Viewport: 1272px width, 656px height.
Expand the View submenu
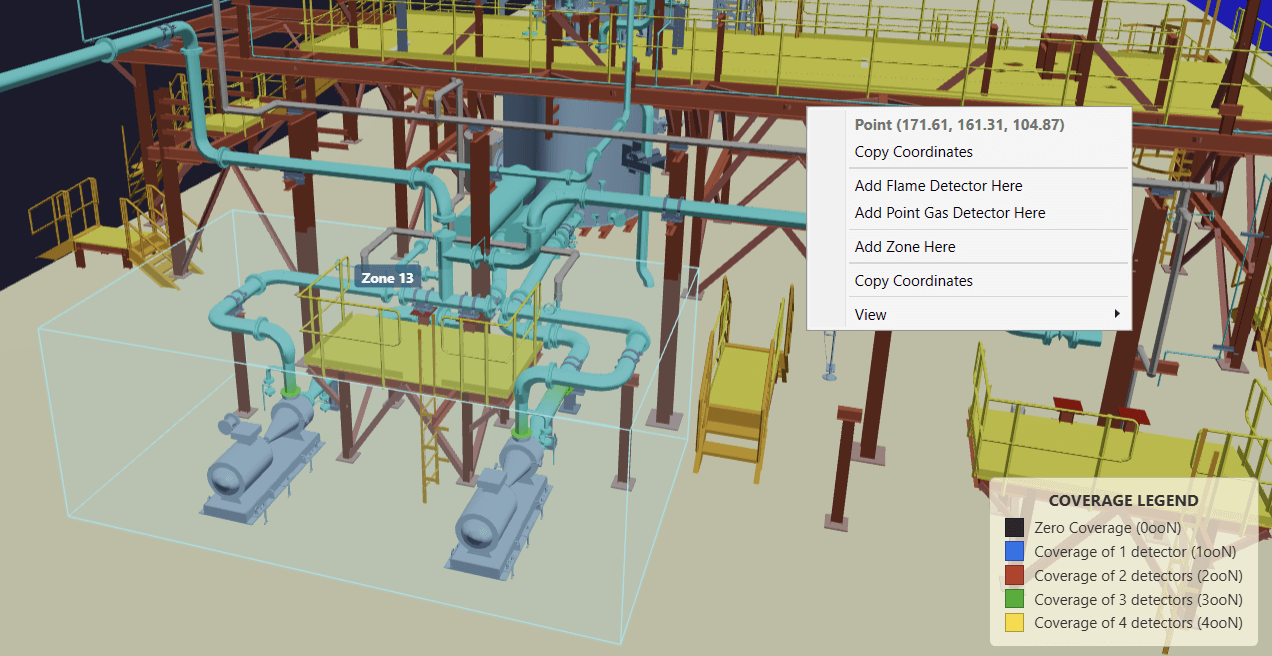[x=870, y=314]
